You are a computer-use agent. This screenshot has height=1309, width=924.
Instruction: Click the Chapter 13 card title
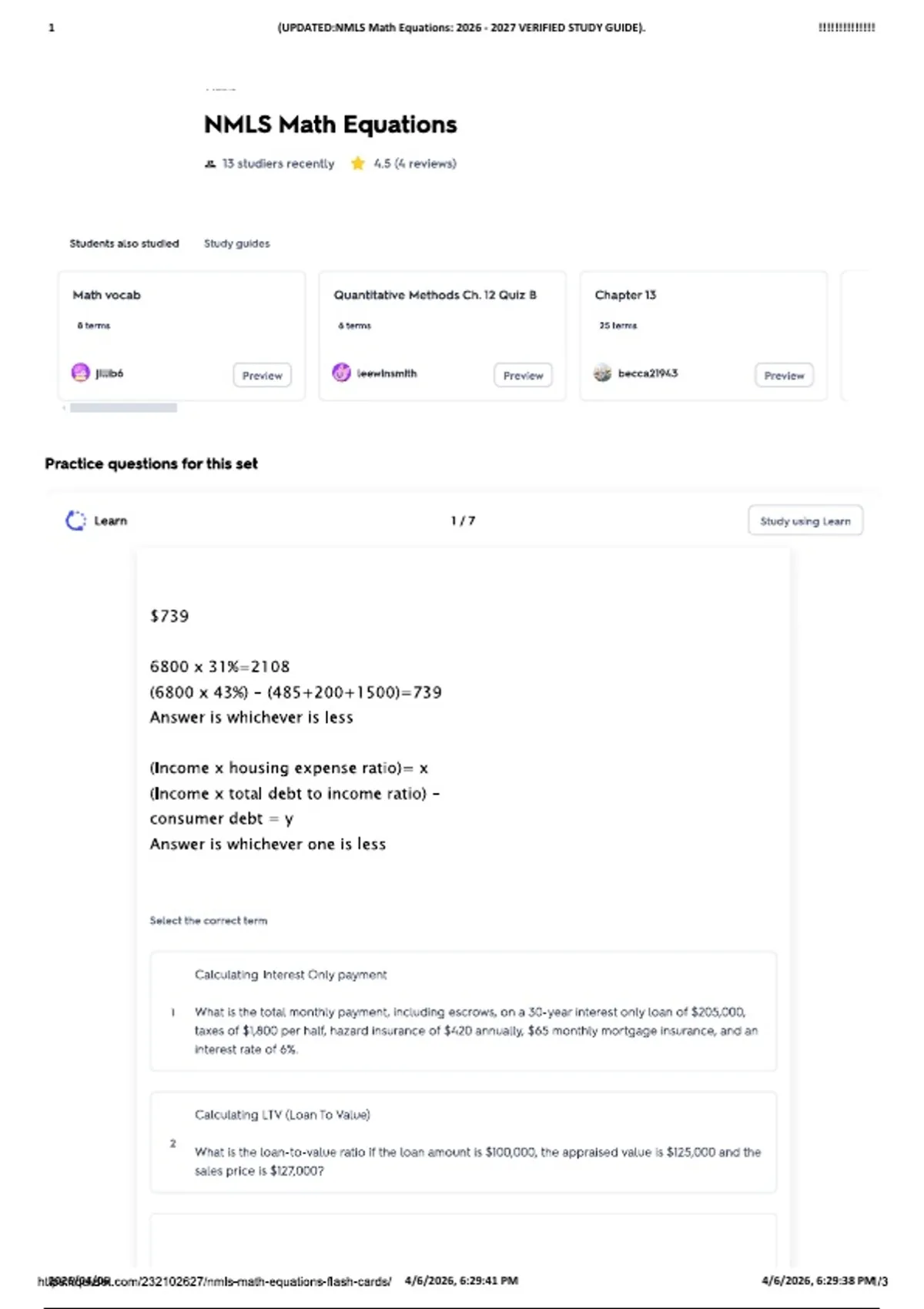pos(625,295)
